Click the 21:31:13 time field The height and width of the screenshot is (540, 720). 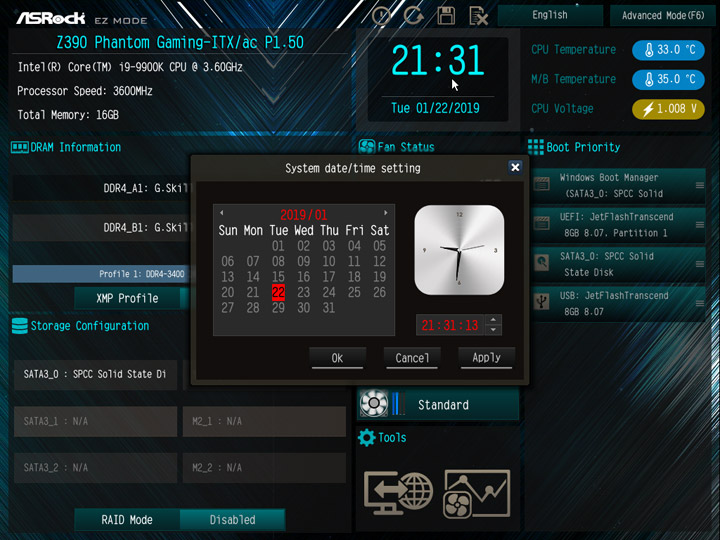pyautogui.click(x=450, y=325)
